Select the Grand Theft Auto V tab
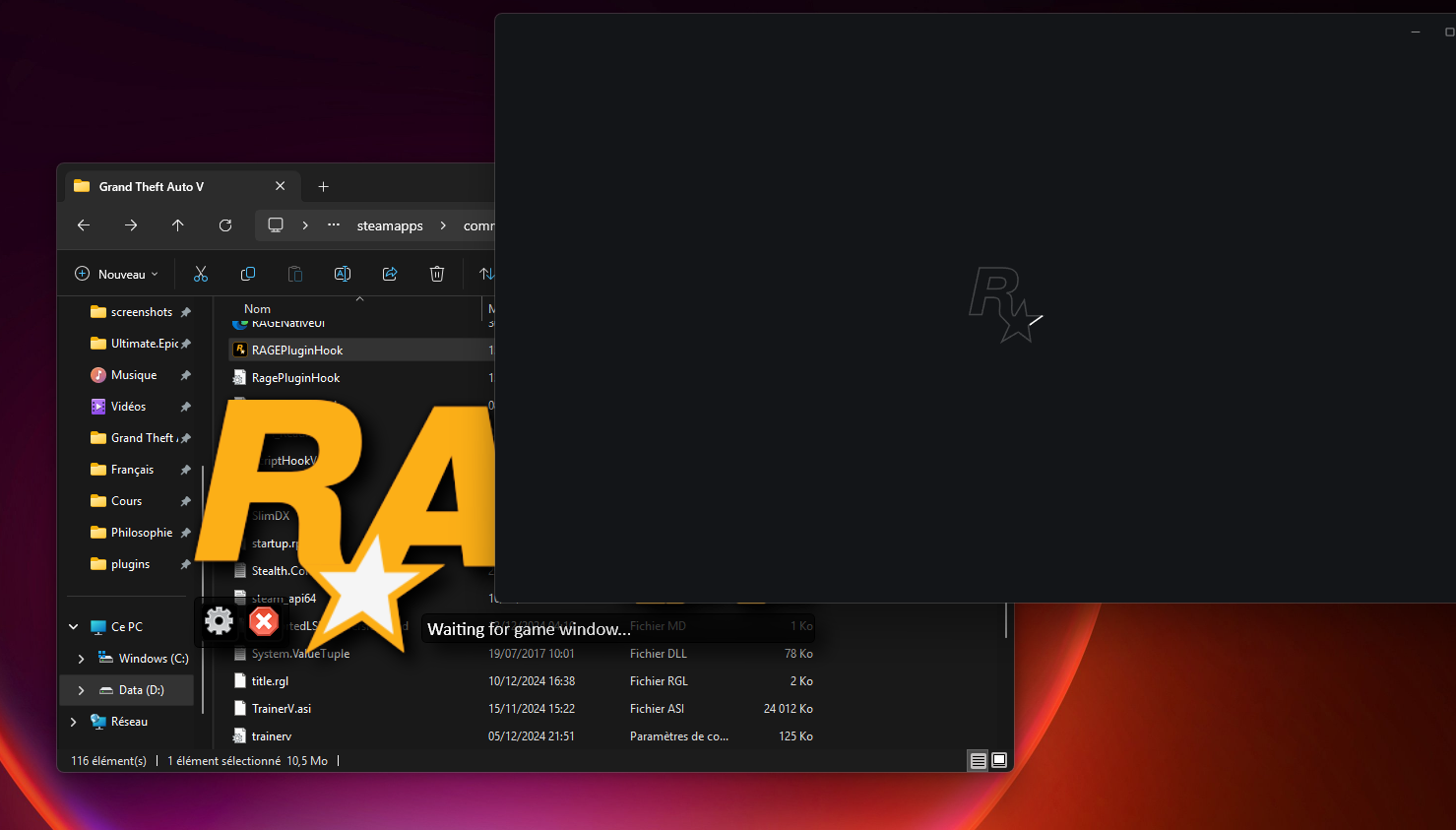This screenshot has width=1456, height=830. (152, 186)
